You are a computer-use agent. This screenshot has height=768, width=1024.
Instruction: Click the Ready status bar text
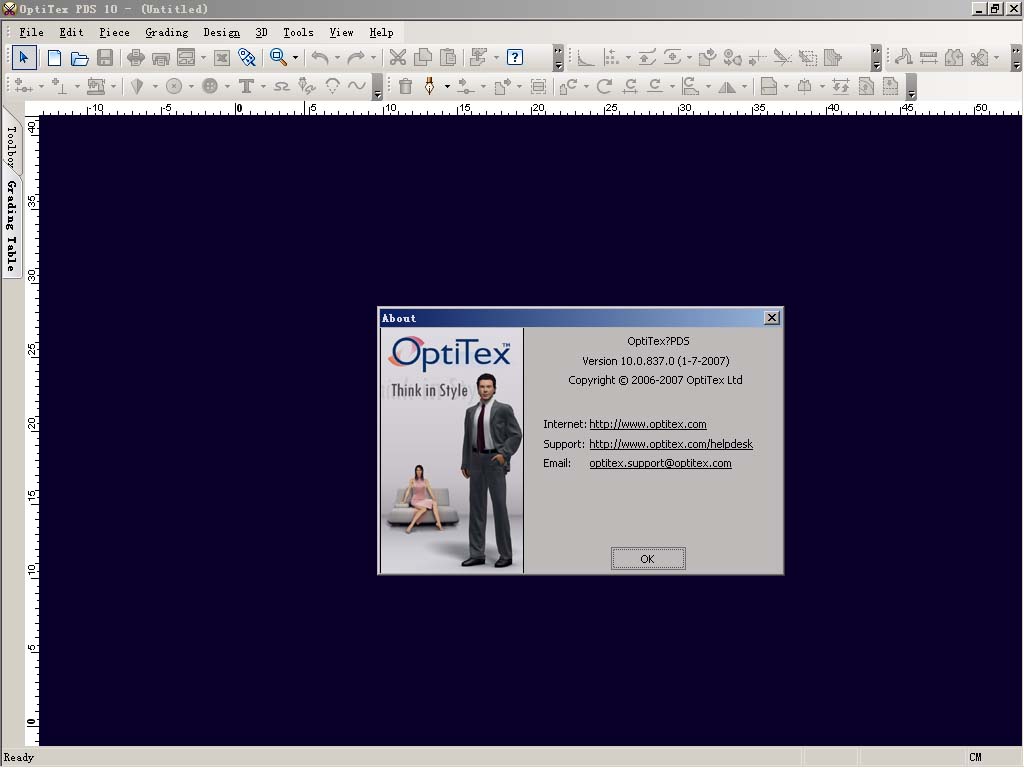coord(18,758)
